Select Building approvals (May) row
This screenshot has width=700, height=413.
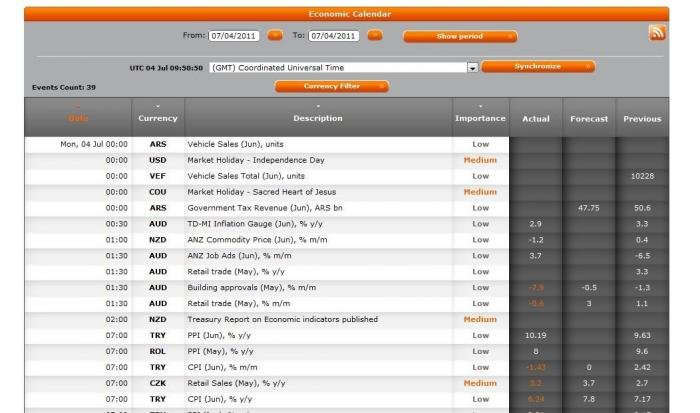pyautogui.click(x=347, y=288)
